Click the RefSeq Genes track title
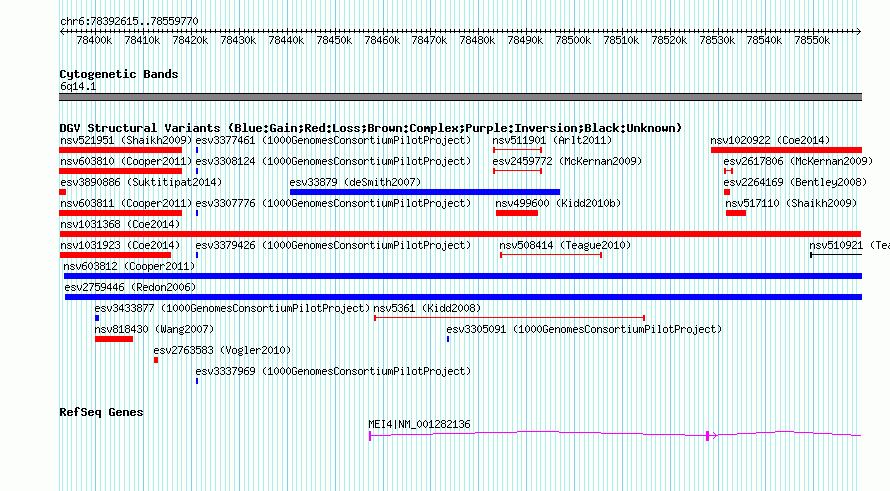This screenshot has width=890, height=491. click(101, 412)
